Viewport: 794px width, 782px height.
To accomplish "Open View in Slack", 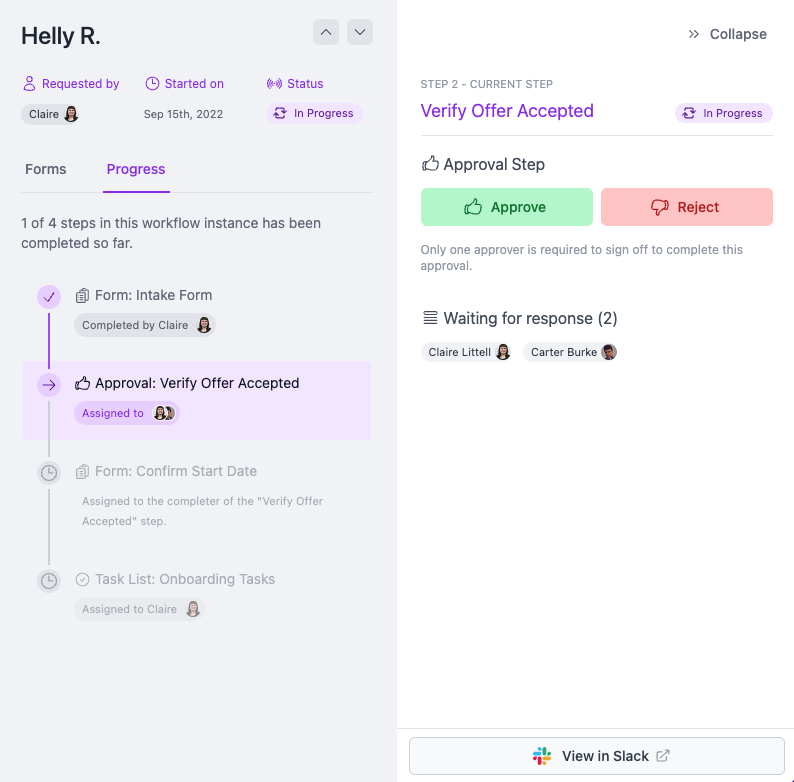I will (x=597, y=756).
